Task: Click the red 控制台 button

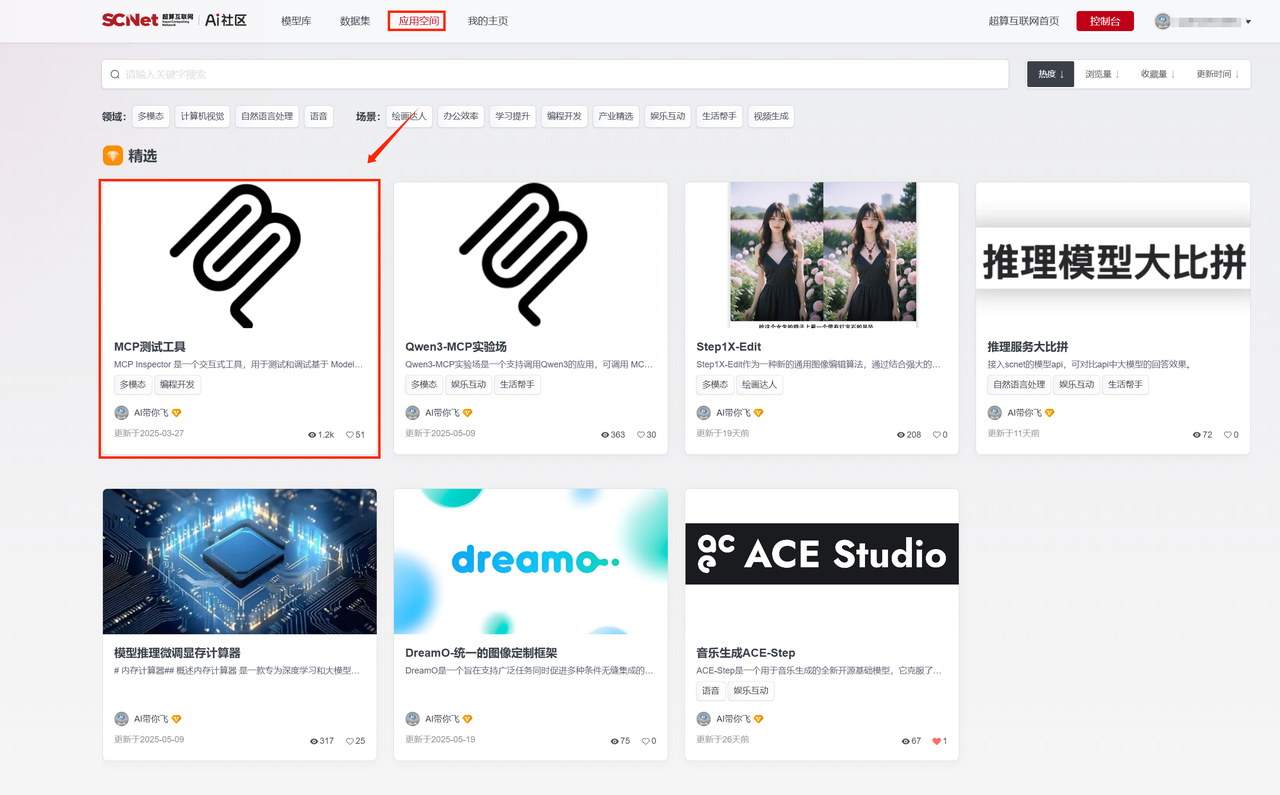Action: coord(1104,21)
